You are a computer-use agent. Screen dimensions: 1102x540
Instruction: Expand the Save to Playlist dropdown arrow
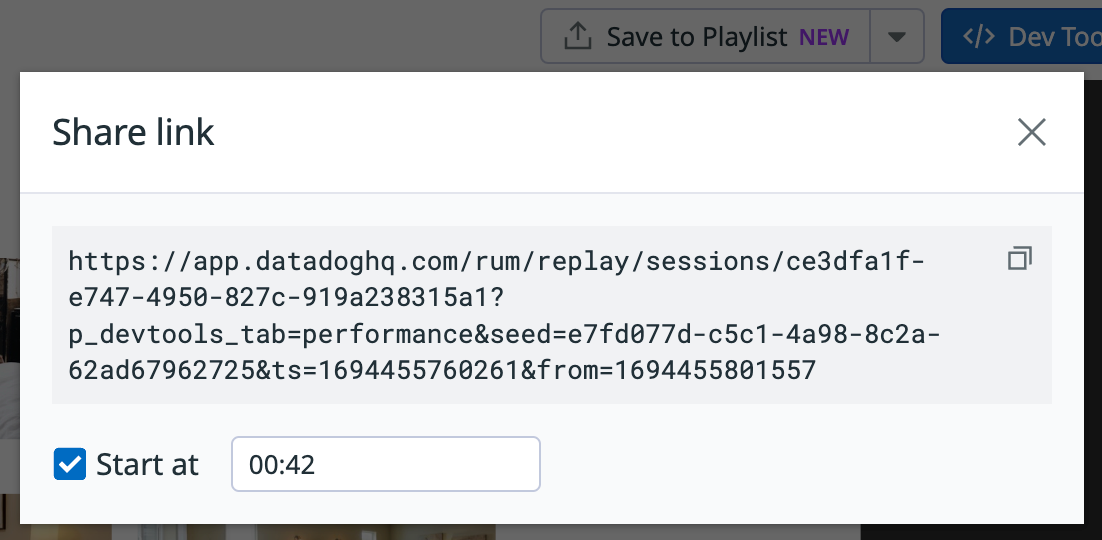896,37
